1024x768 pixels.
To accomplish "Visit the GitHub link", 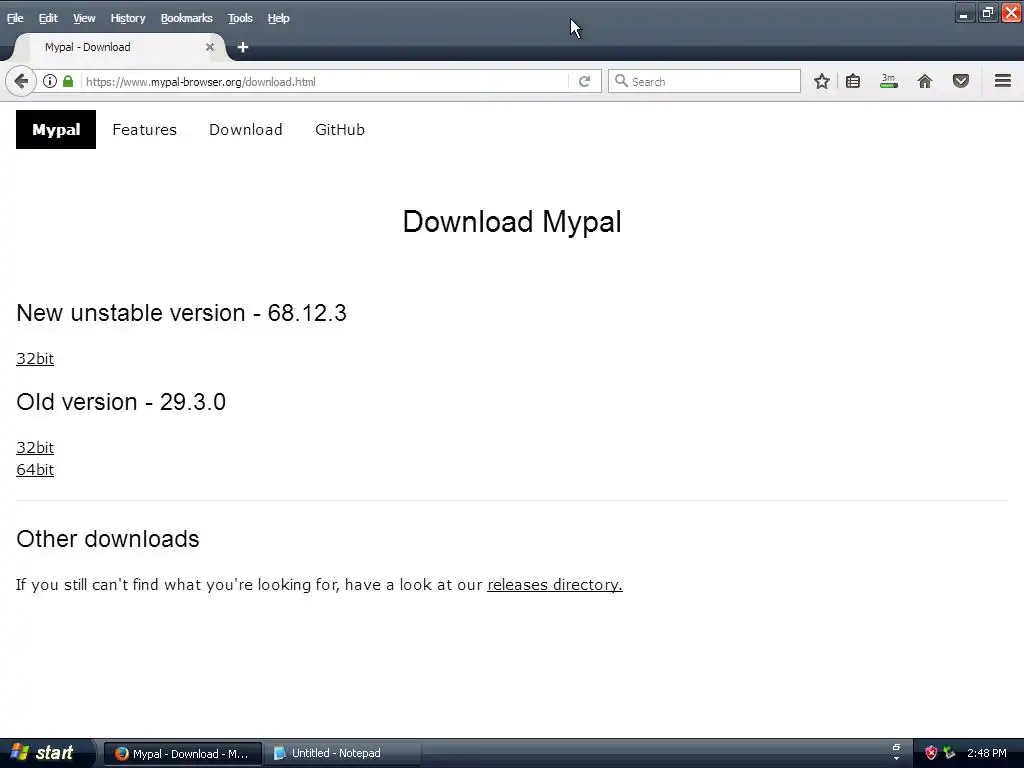I will click(x=340, y=129).
